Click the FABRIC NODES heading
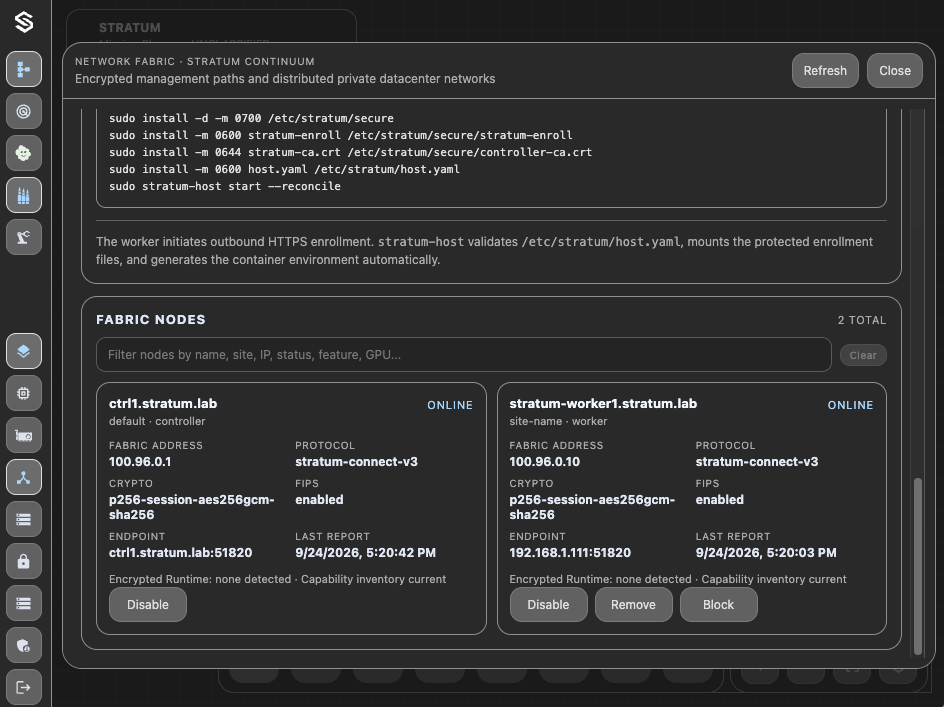The height and width of the screenshot is (707, 944). point(151,320)
